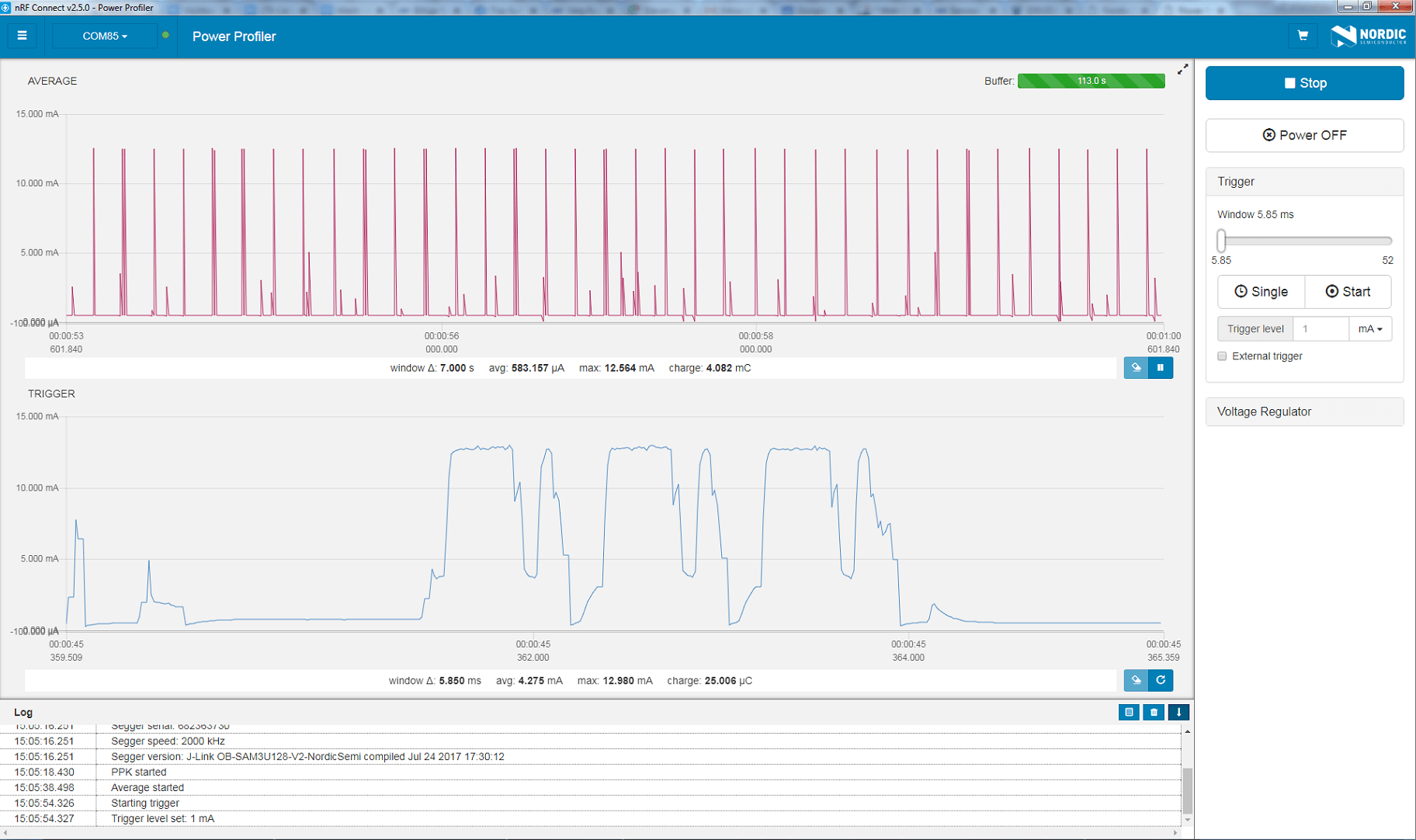The image size is (1416, 840).
Task: Pause the AVERAGE chart updates
Action: click(1161, 367)
